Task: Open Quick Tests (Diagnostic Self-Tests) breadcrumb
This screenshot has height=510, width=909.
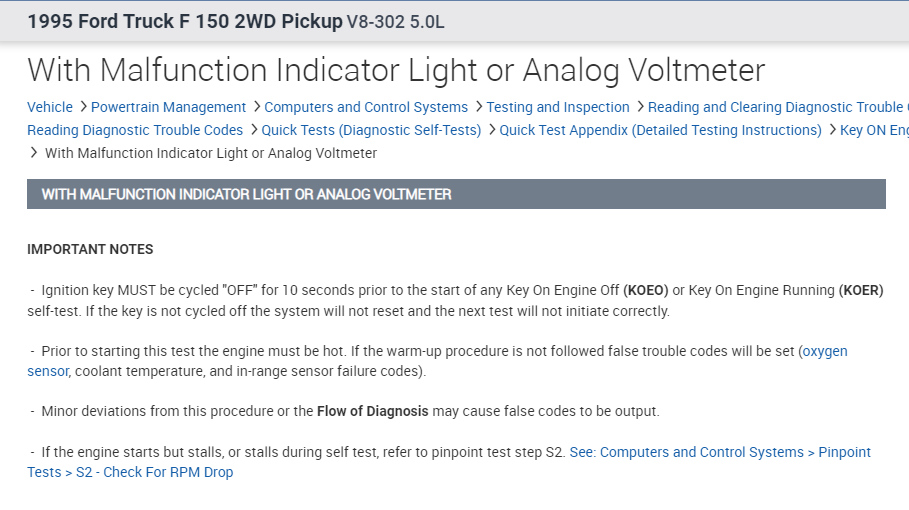Action: 371,130
